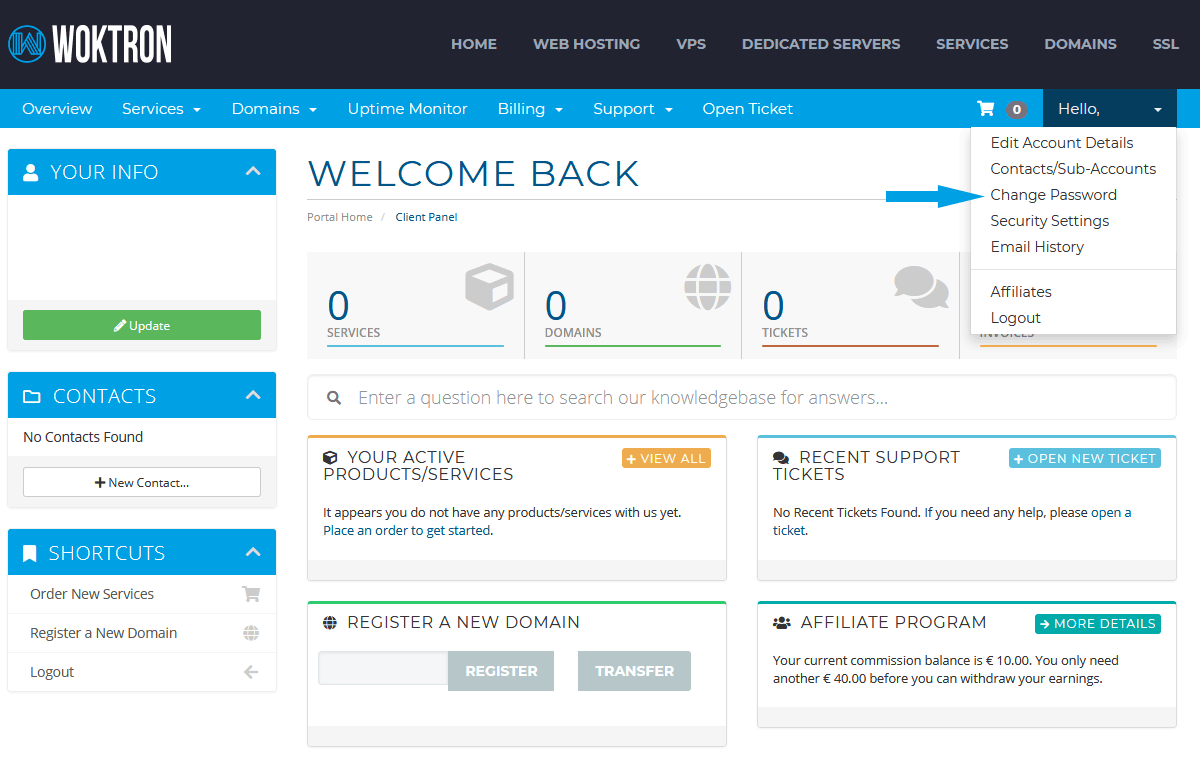Select Edit Account Details from menu
1200x762 pixels.
point(1062,143)
